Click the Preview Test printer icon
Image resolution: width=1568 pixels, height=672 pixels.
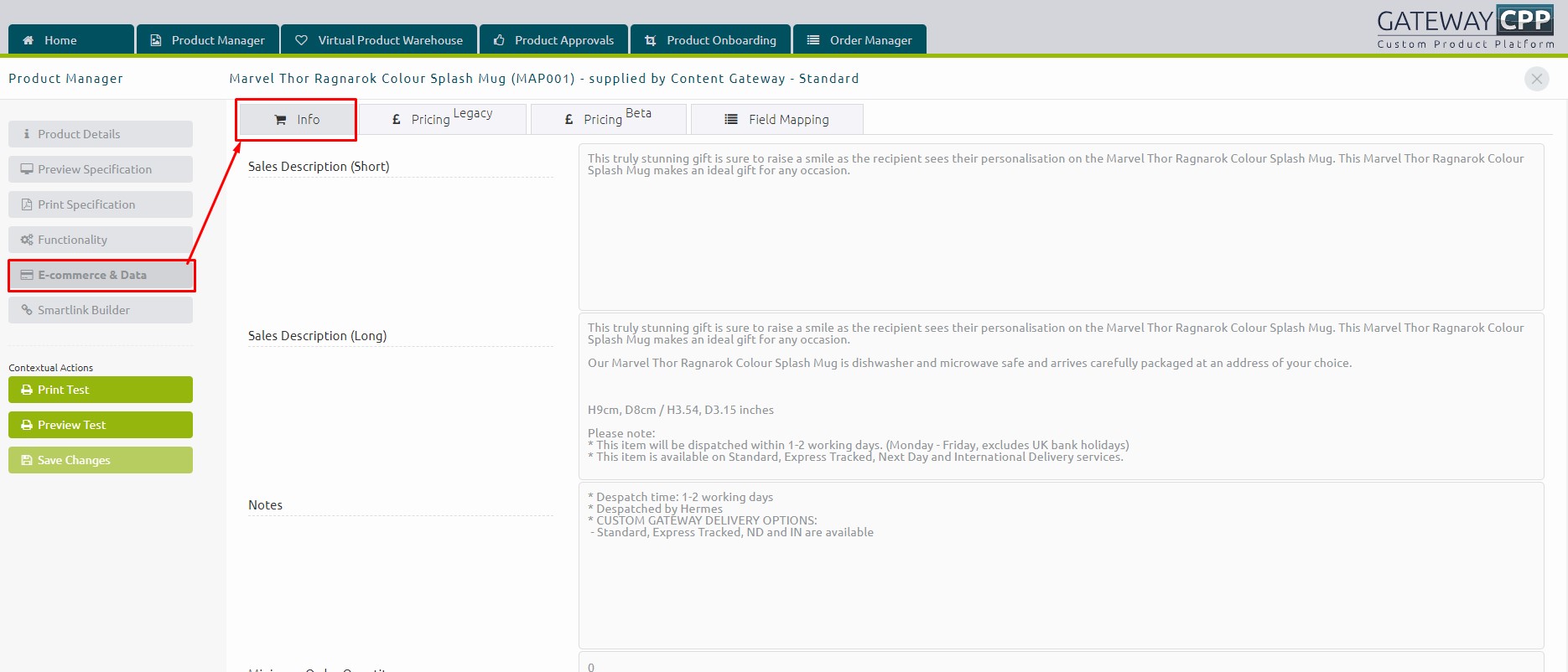tap(27, 425)
